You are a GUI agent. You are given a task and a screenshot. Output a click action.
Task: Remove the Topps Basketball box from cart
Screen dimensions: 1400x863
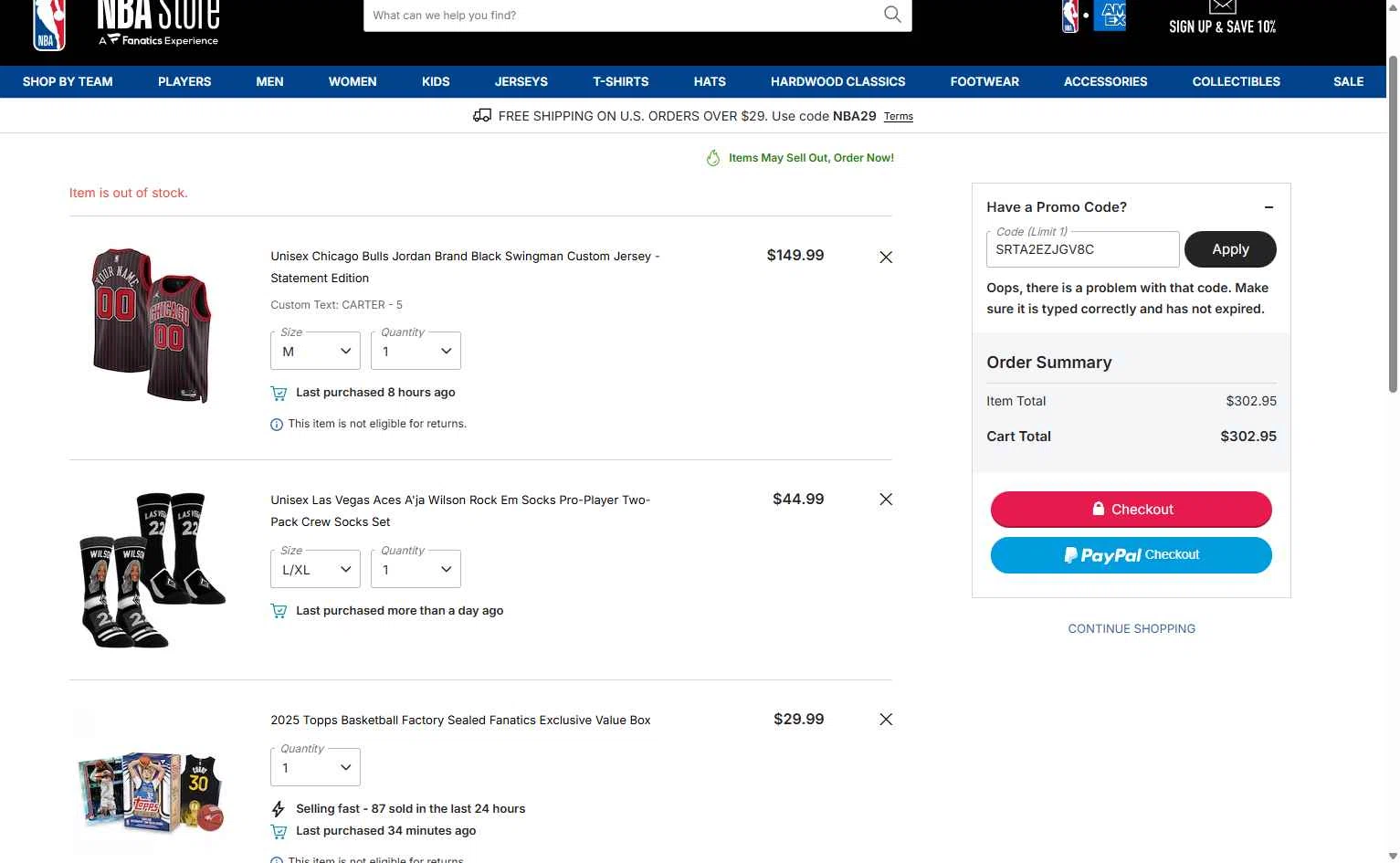[886, 720]
